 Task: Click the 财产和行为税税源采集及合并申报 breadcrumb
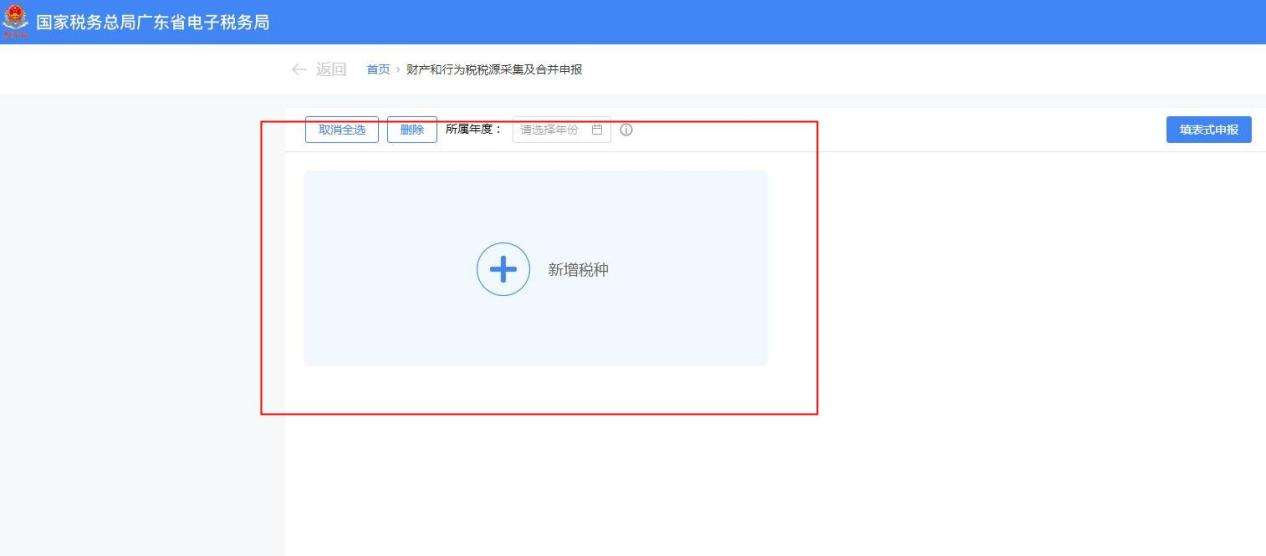(494, 70)
